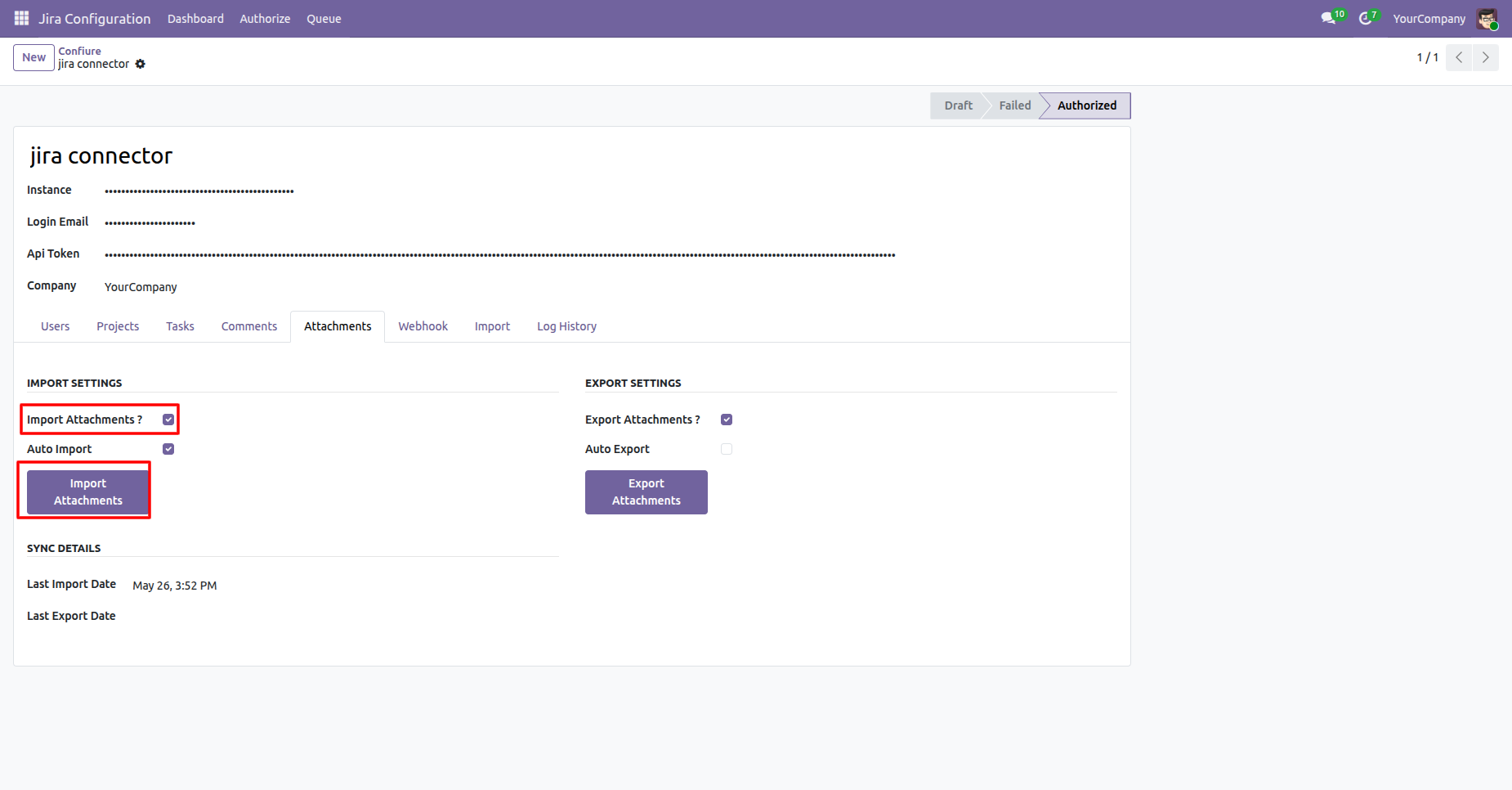
Task: Open the Log History tab
Action: (x=566, y=326)
